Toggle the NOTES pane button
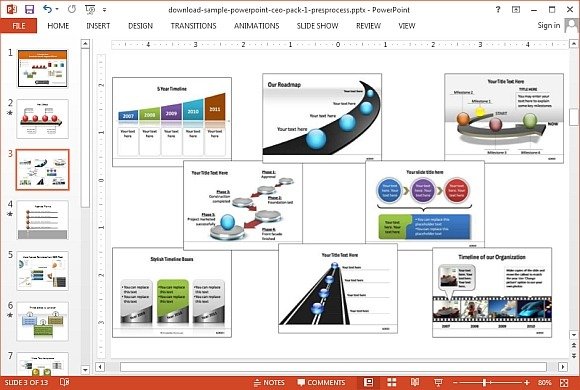The image size is (580, 390). (269, 382)
